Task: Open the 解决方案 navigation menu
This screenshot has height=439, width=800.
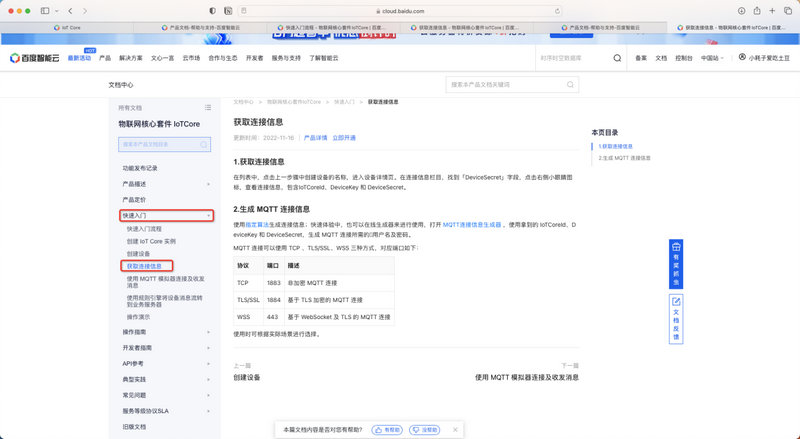Action: pyautogui.click(x=131, y=58)
